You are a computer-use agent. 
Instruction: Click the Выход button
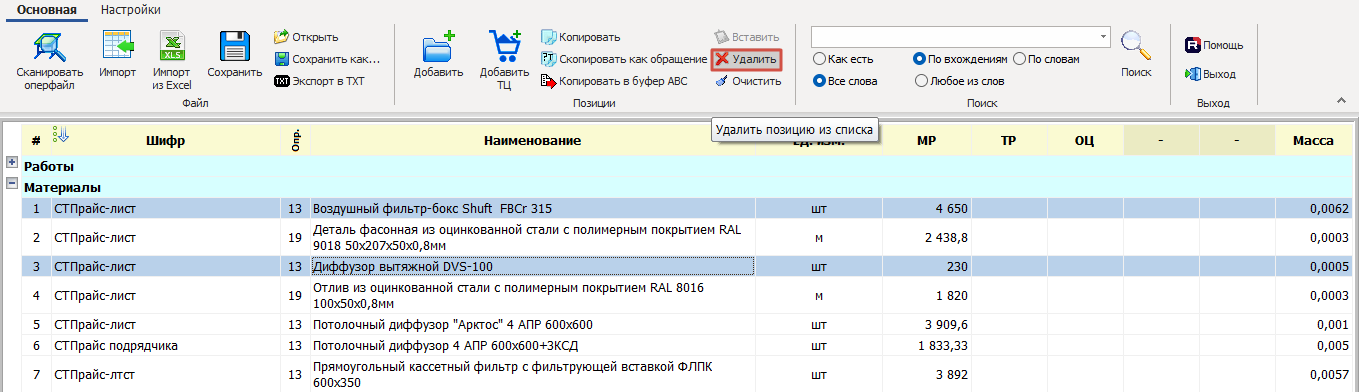1210,74
